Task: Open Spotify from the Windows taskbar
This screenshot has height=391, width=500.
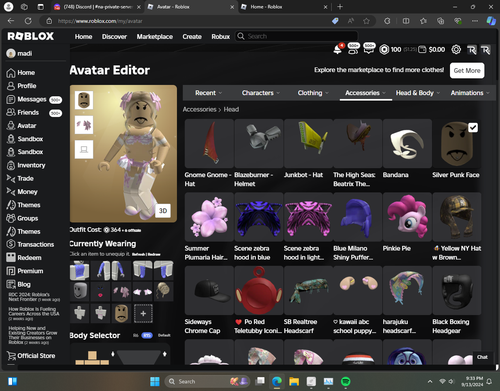Action: coord(346,381)
